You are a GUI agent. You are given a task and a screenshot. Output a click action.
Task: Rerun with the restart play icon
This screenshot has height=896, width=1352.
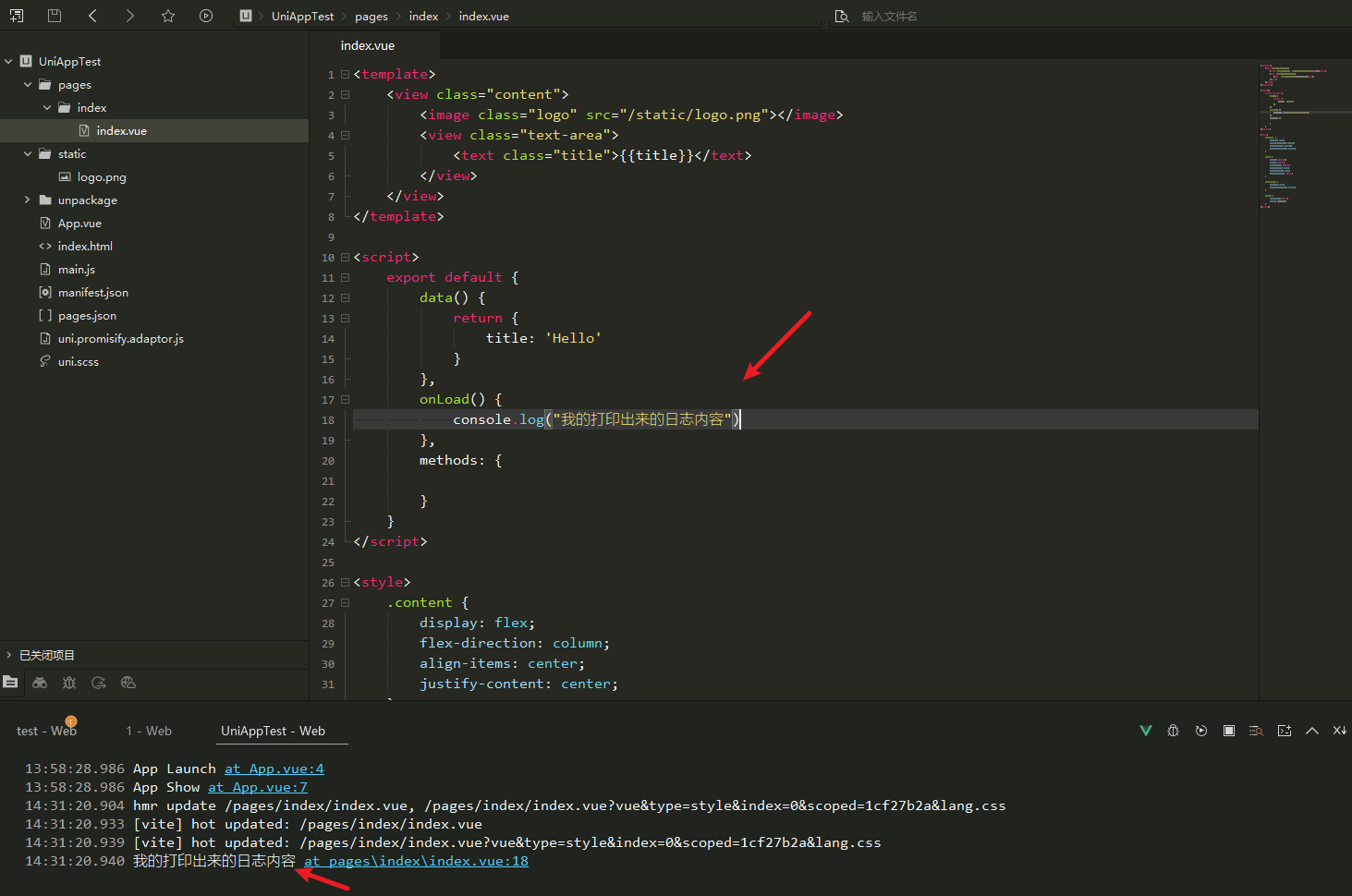1201,731
